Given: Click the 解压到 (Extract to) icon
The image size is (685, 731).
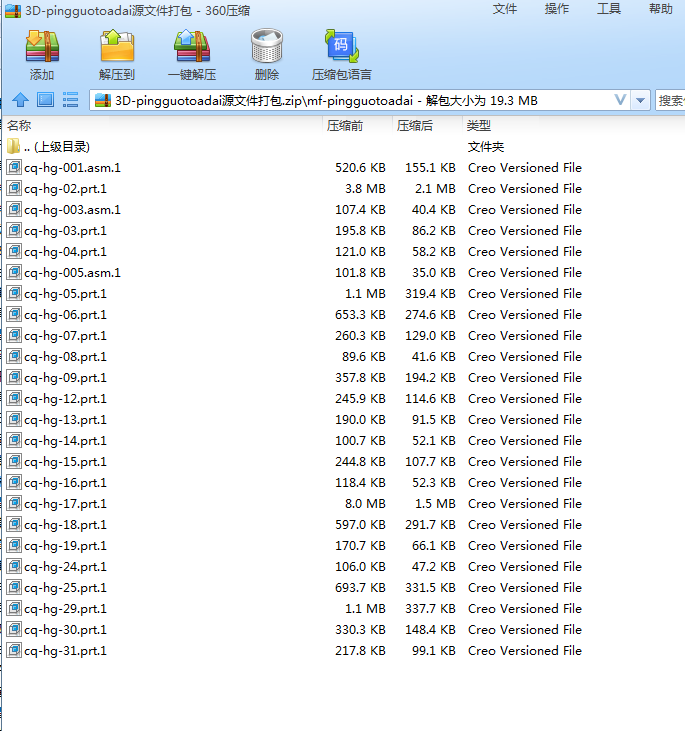Looking at the screenshot, I should click(x=117, y=46).
